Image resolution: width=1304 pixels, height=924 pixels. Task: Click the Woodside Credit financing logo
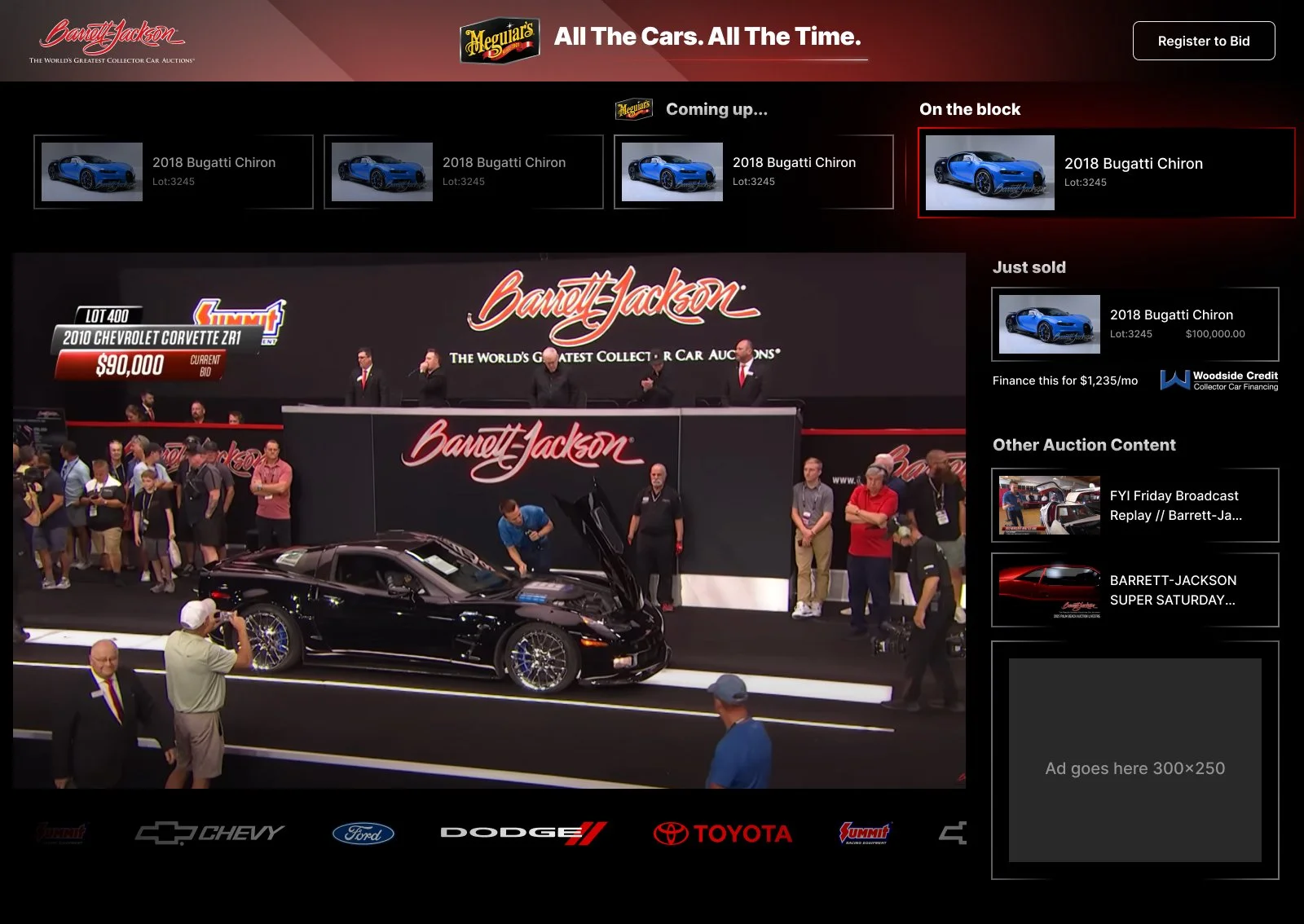tap(1219, 381)
